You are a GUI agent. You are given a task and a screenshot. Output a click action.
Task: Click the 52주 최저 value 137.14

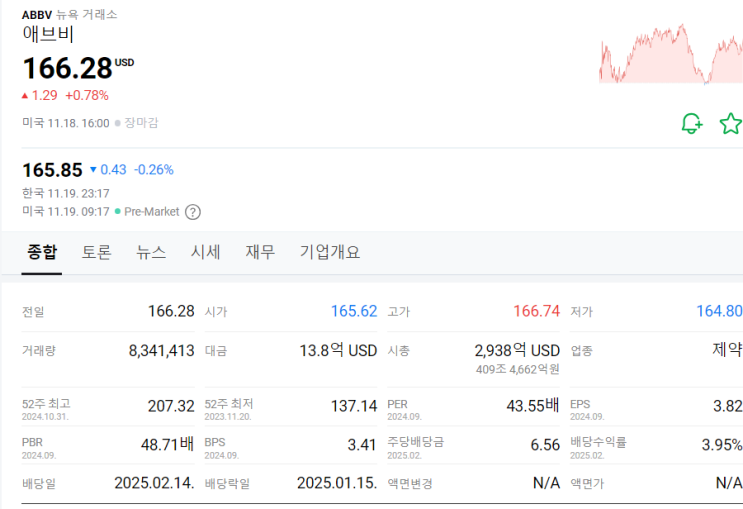pyautogui.click(x=354, y=406)
